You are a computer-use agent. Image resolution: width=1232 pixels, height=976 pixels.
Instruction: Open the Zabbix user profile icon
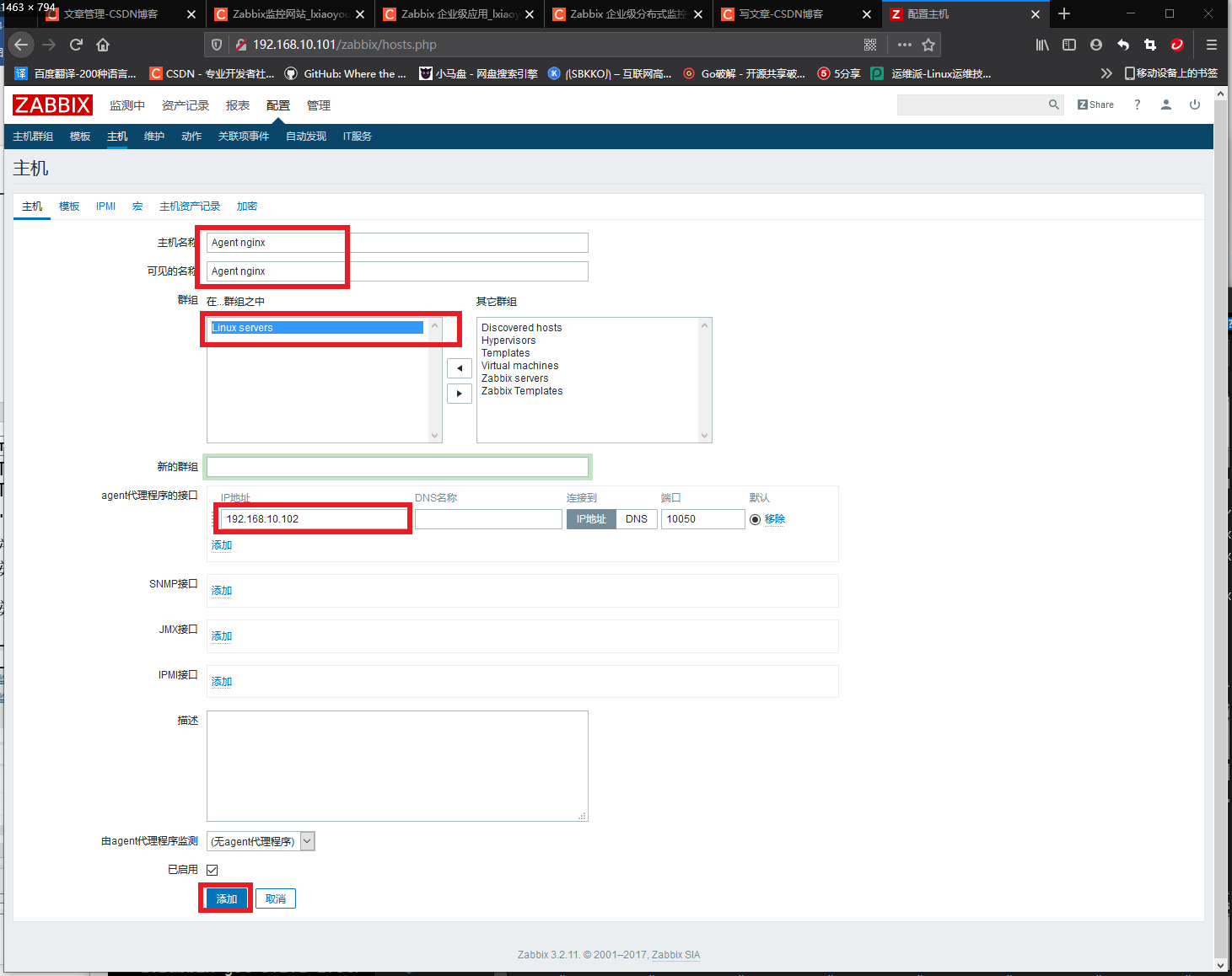[1166, 105]
